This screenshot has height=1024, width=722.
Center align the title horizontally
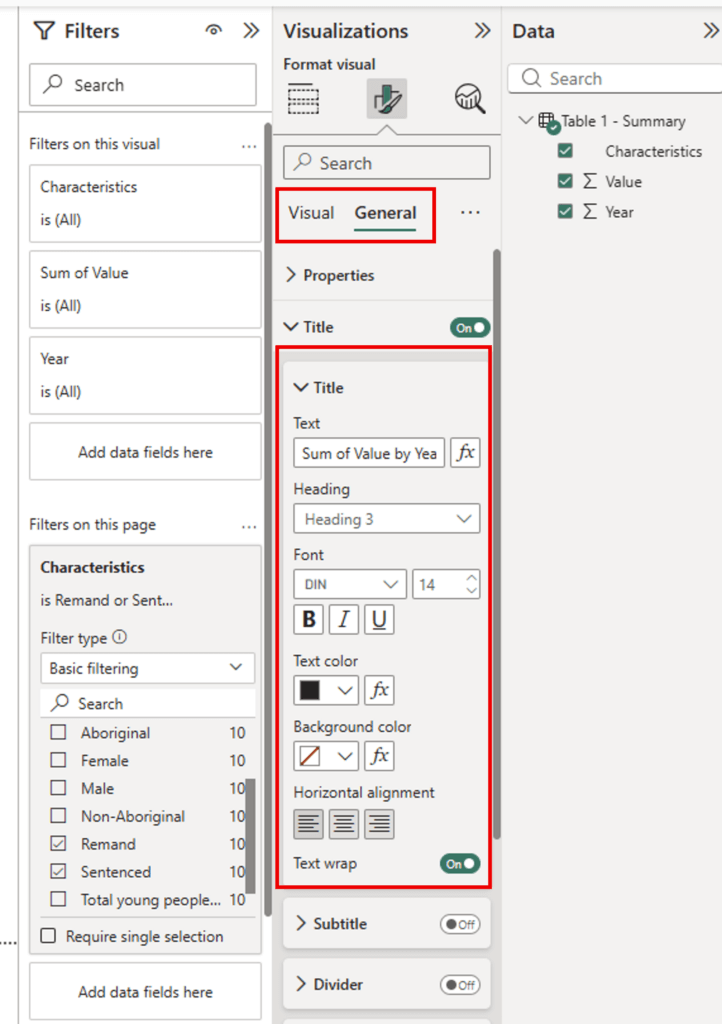coord(344,824)
